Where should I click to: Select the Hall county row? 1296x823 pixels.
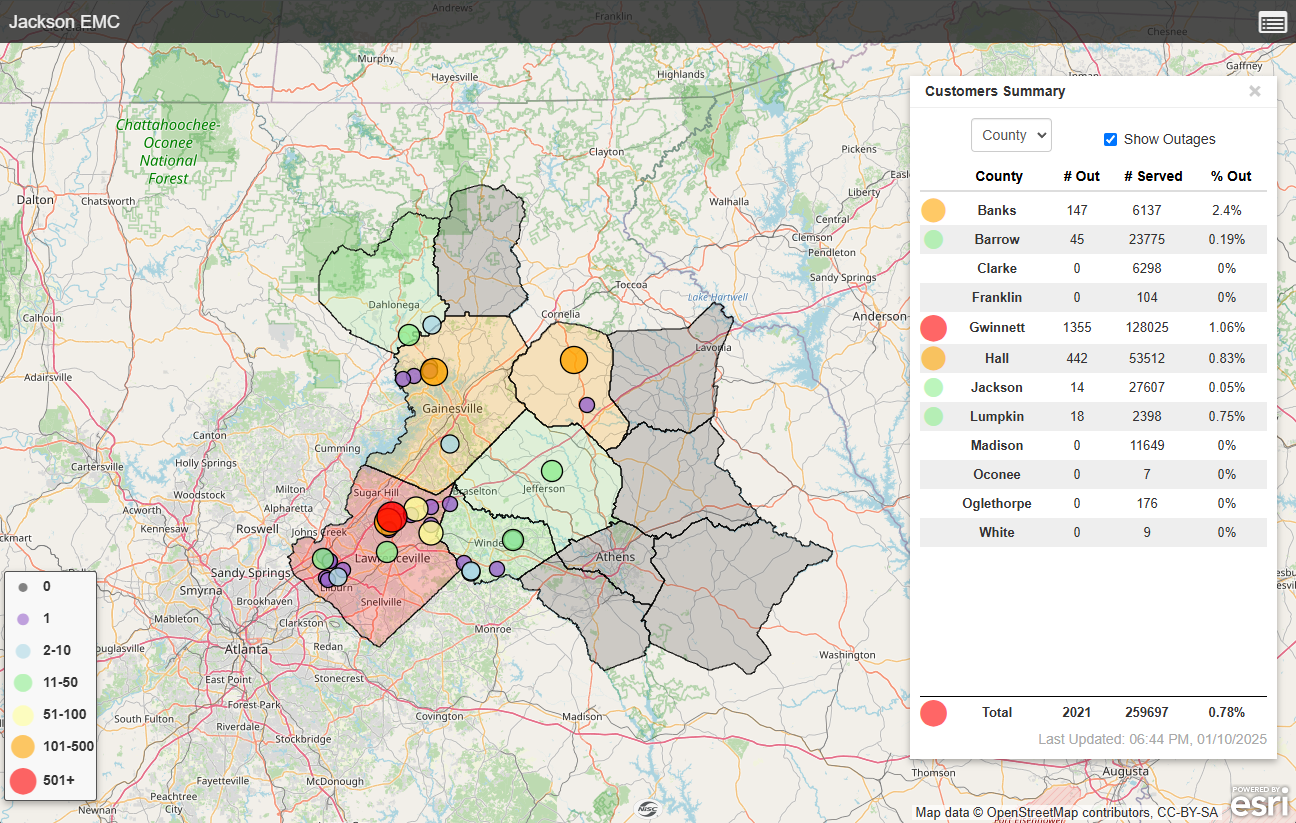point(996,358)
